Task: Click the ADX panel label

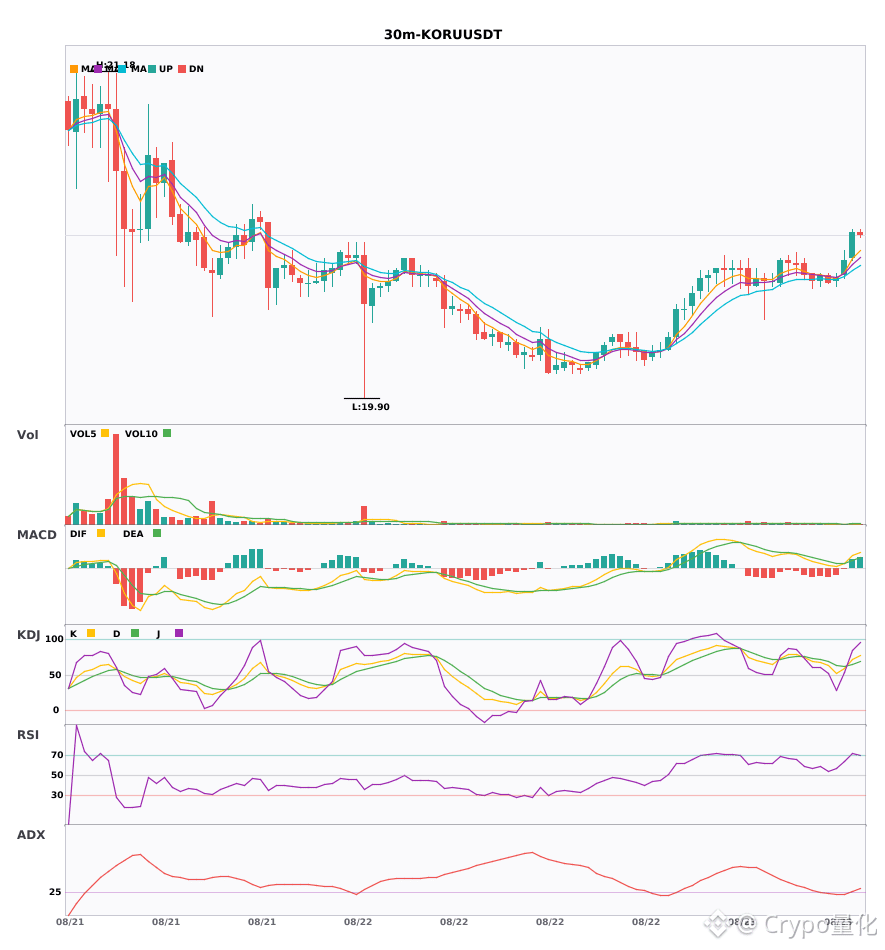Action: [x=31, y=835]
